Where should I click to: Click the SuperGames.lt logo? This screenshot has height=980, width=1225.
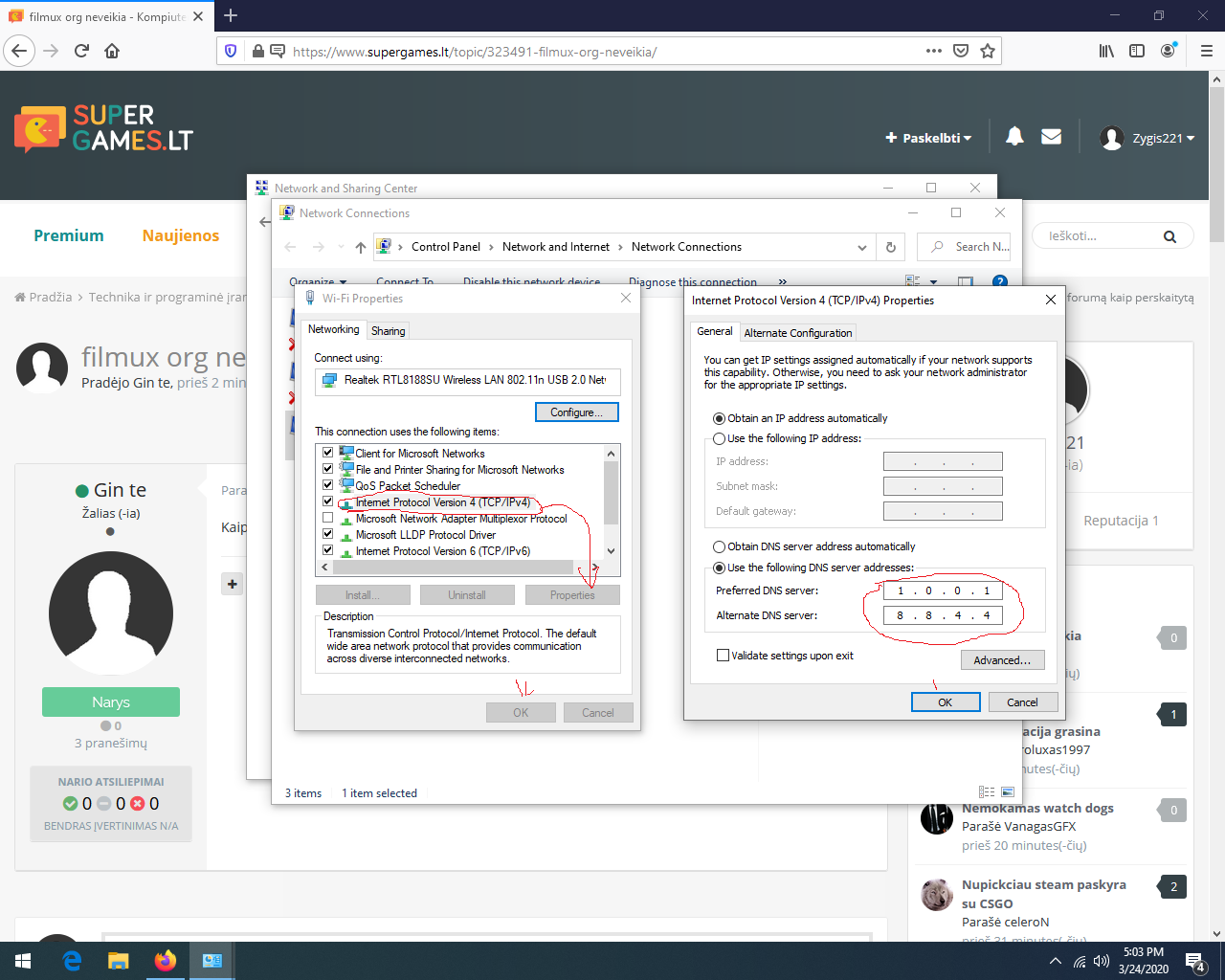coord(103,129)
